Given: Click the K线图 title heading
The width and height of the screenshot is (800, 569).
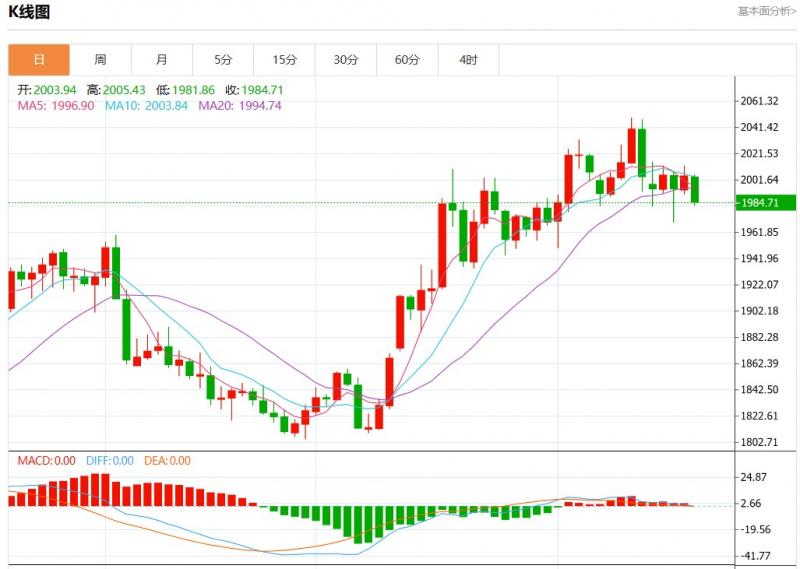Looking at the screenshot, I should click(29, 12).
